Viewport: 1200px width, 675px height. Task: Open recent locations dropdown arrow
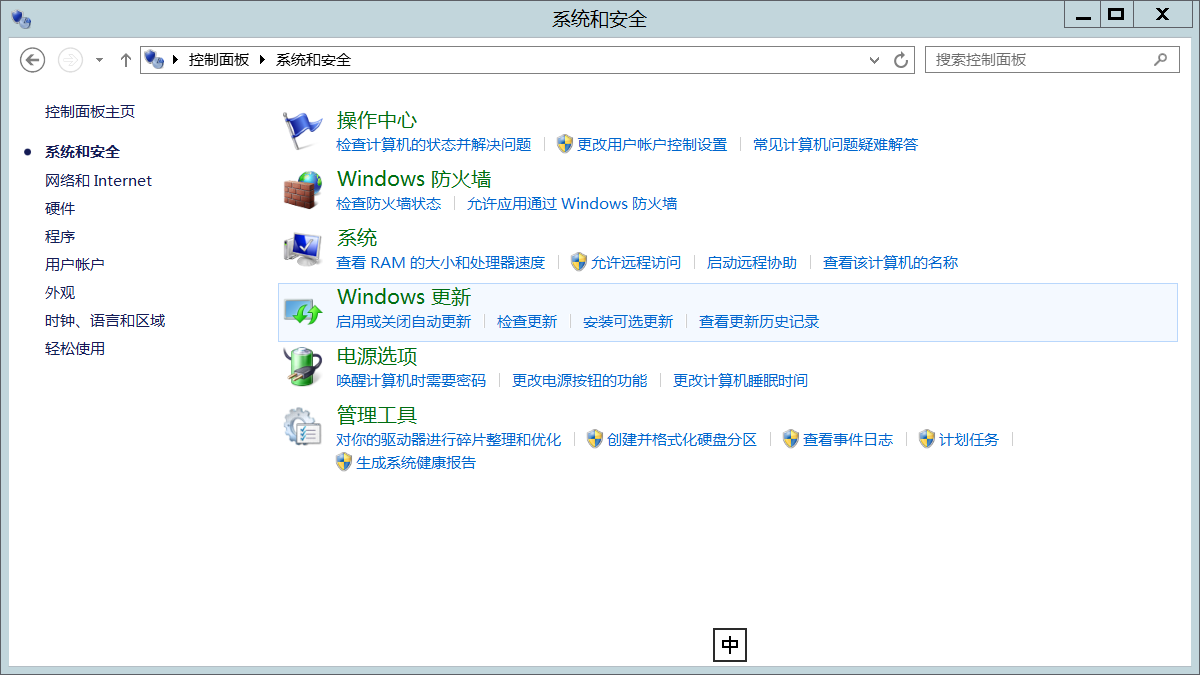(99, 60)
